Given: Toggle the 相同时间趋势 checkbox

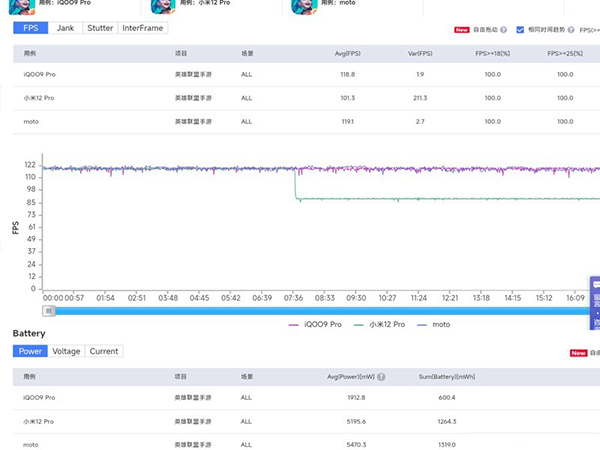Looking at the screenshot, I should pyautogui.click(x=520, y=30).
